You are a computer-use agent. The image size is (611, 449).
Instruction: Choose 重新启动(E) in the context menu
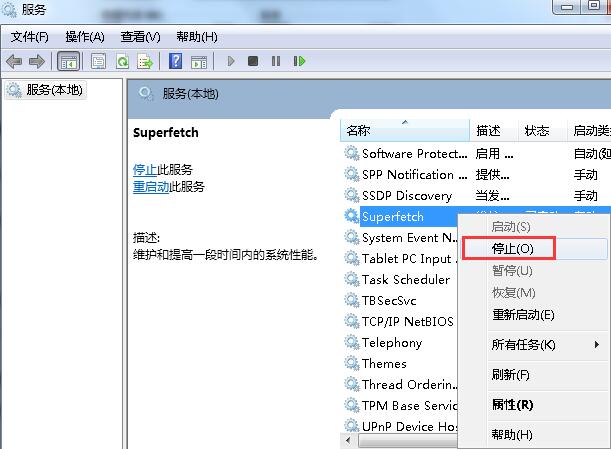[x=523, y=315]
